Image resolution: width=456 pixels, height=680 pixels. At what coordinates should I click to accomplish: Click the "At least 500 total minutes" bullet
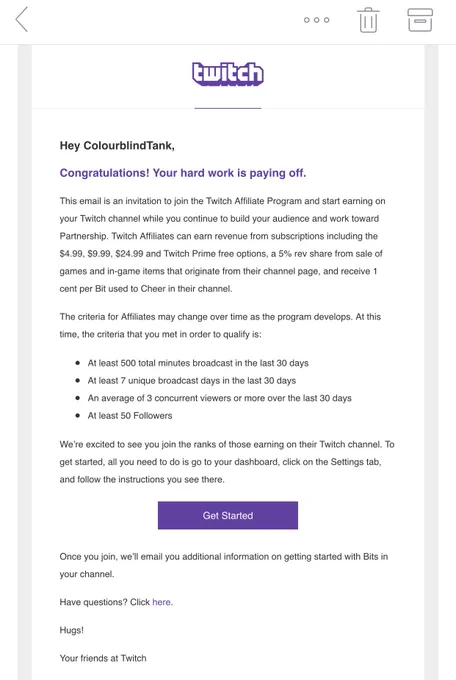coord(198,363)
